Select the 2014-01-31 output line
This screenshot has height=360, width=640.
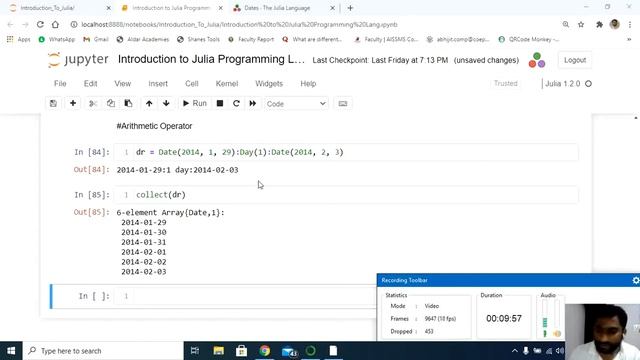(144, 242)
